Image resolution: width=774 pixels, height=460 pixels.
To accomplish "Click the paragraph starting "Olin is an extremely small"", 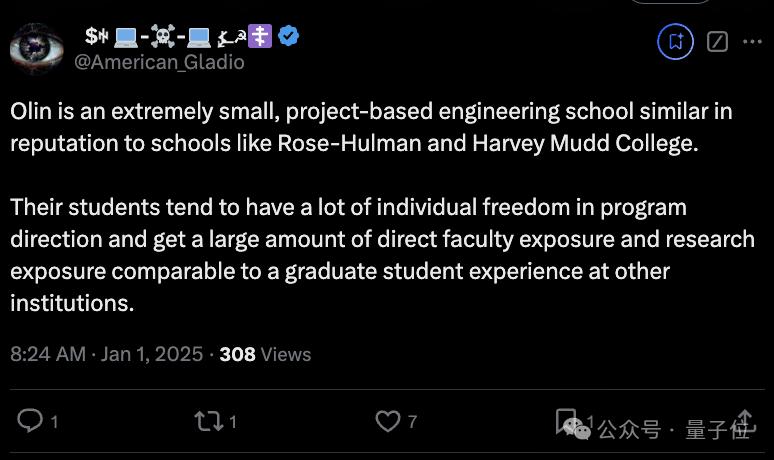I will [x=371, y=127].
